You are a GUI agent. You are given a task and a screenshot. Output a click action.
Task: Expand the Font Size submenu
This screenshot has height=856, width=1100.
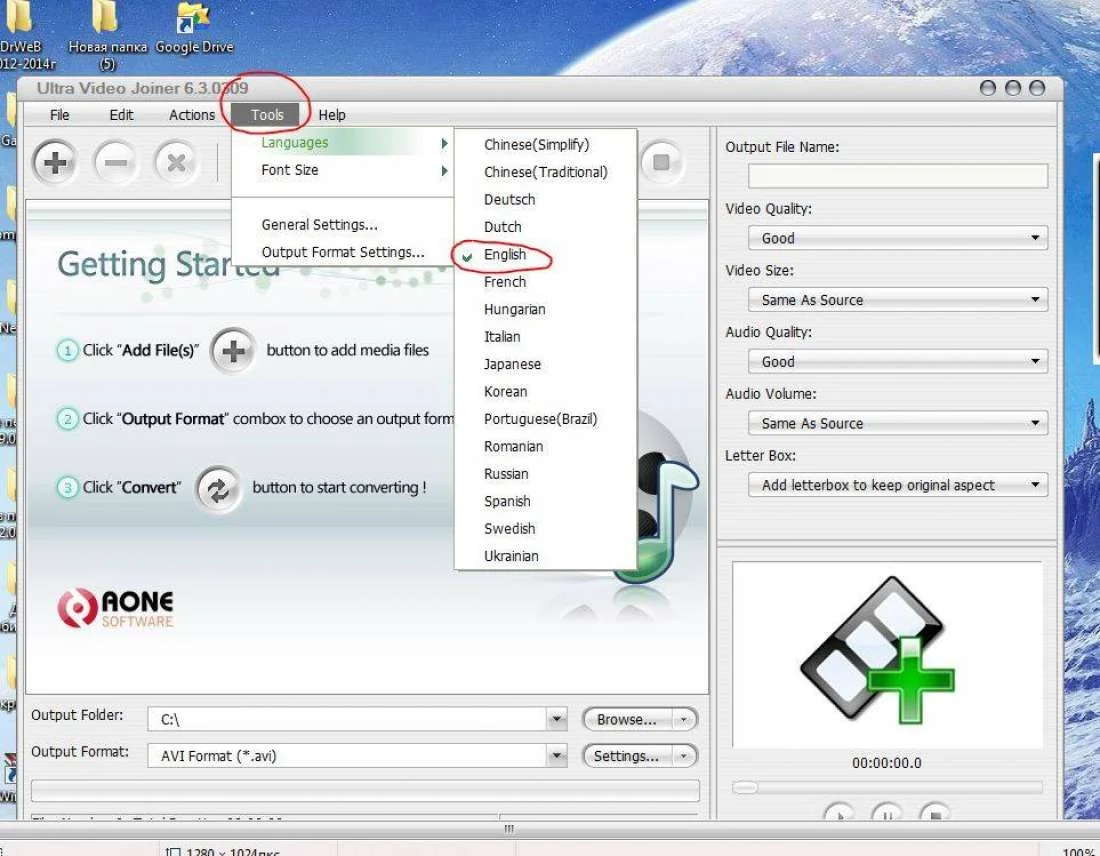pos(344,170)
